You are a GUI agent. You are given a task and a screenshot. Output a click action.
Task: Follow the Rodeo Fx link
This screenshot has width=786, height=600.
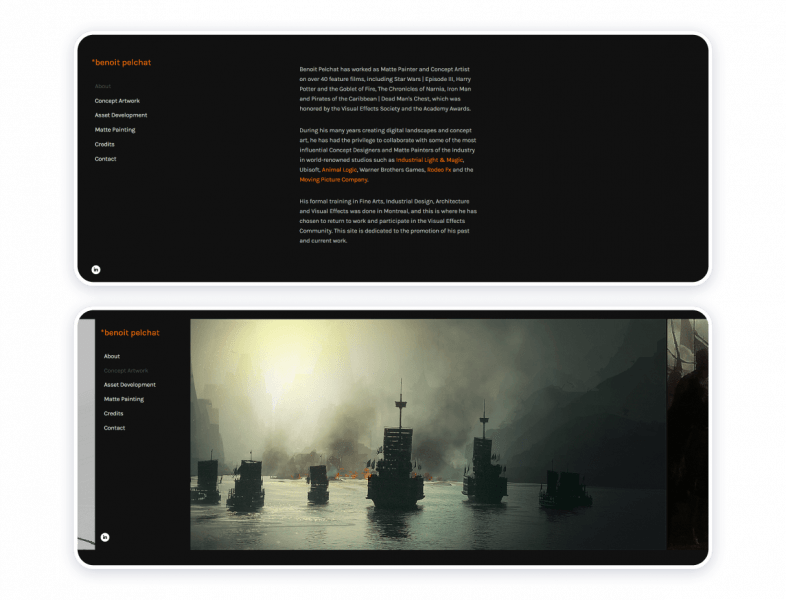(x=439, y=170)
